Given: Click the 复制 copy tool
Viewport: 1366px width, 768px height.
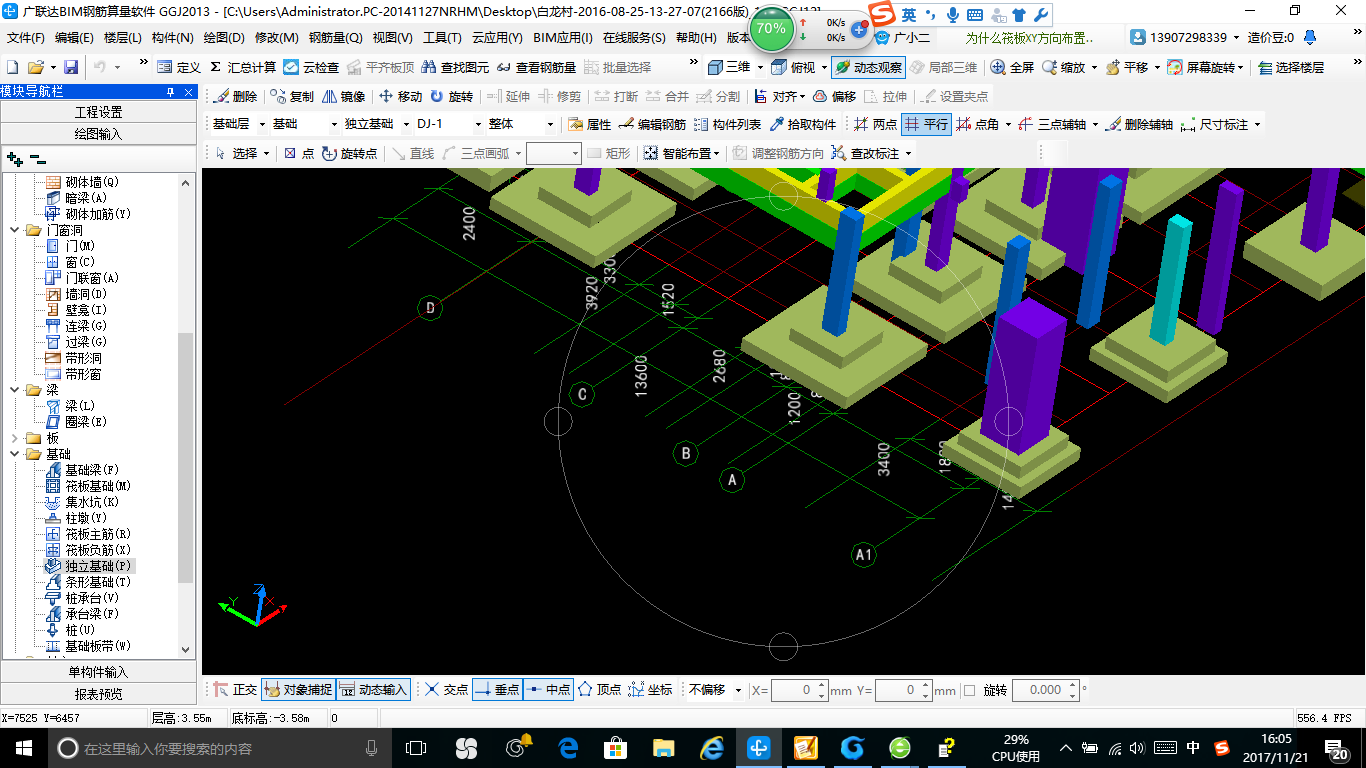Looking at the screenshot, I should pyautogui.click(x=291, y=96).
